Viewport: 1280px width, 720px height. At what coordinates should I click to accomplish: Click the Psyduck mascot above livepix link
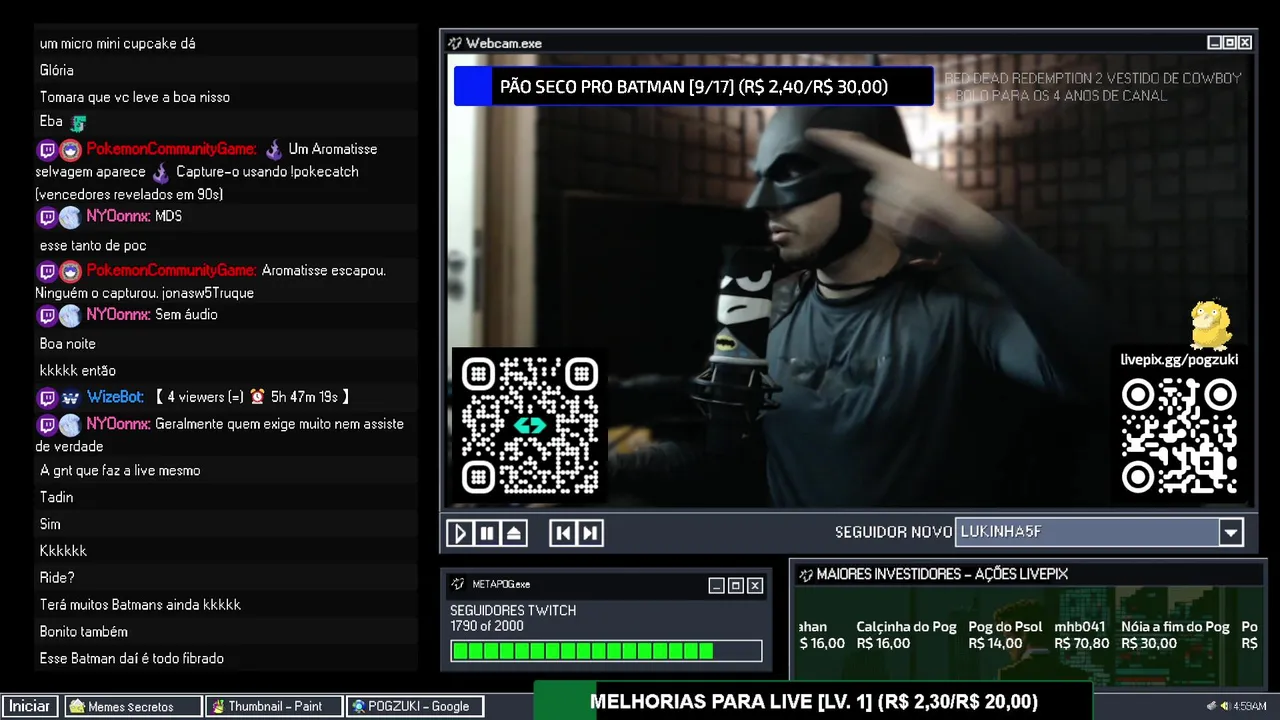point(1210,324)
